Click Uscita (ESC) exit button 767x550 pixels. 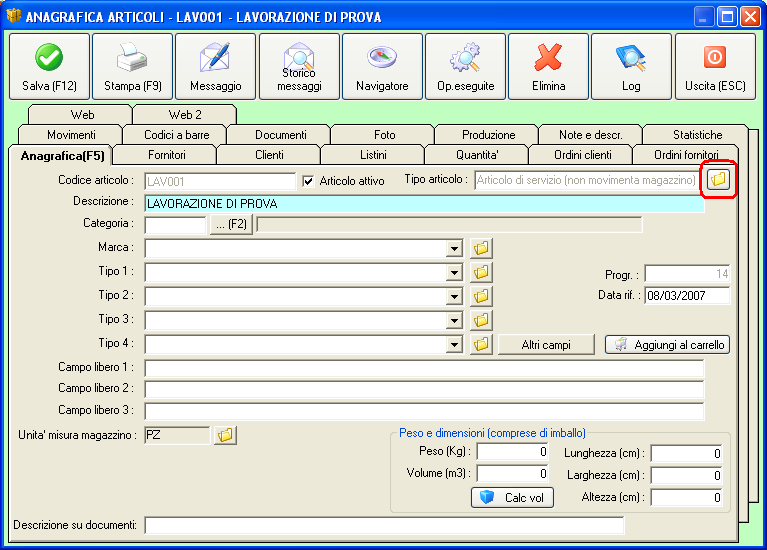(x=715, y=67)
